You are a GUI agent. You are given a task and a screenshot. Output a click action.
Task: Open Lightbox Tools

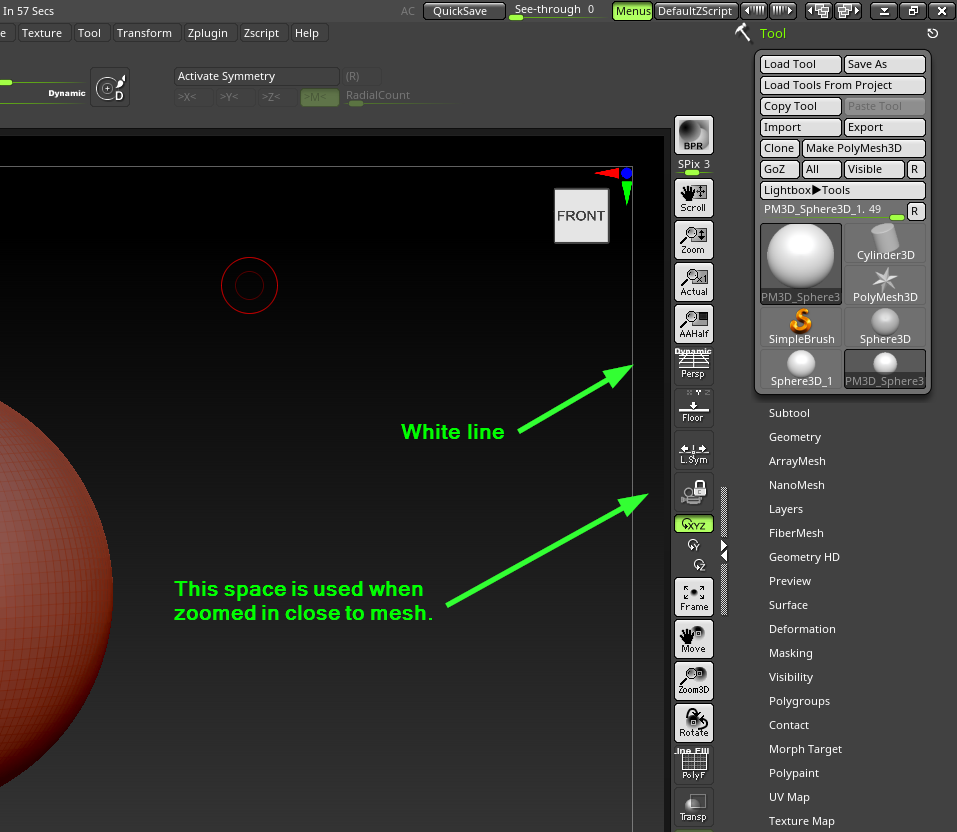point(843,190)
